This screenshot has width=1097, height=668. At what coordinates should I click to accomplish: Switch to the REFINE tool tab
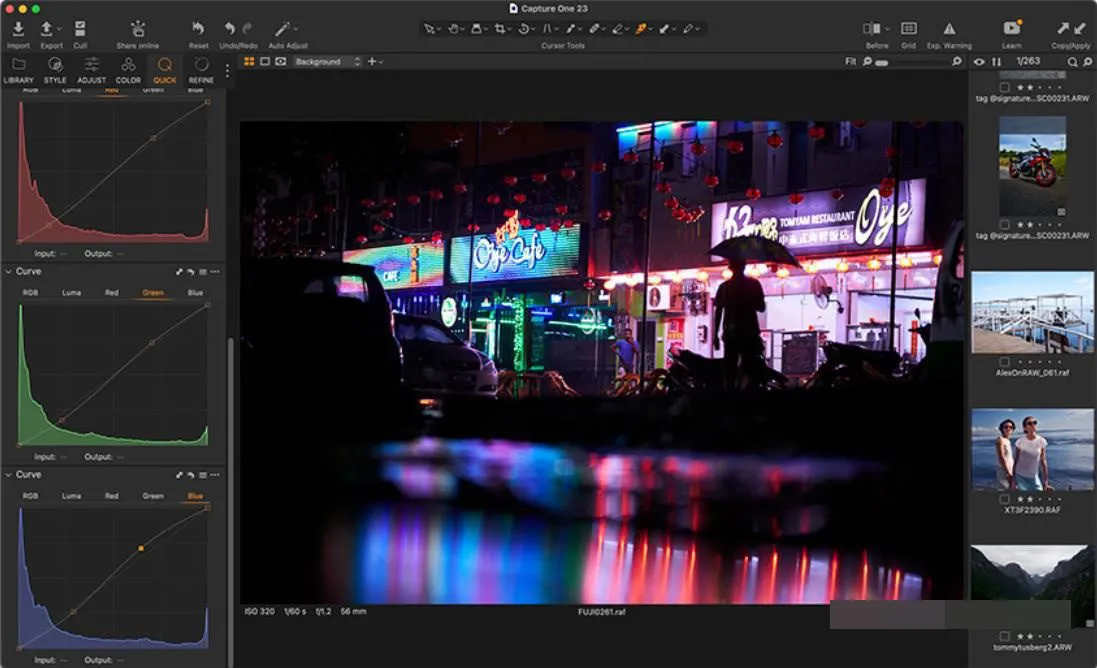pos(201,71)
